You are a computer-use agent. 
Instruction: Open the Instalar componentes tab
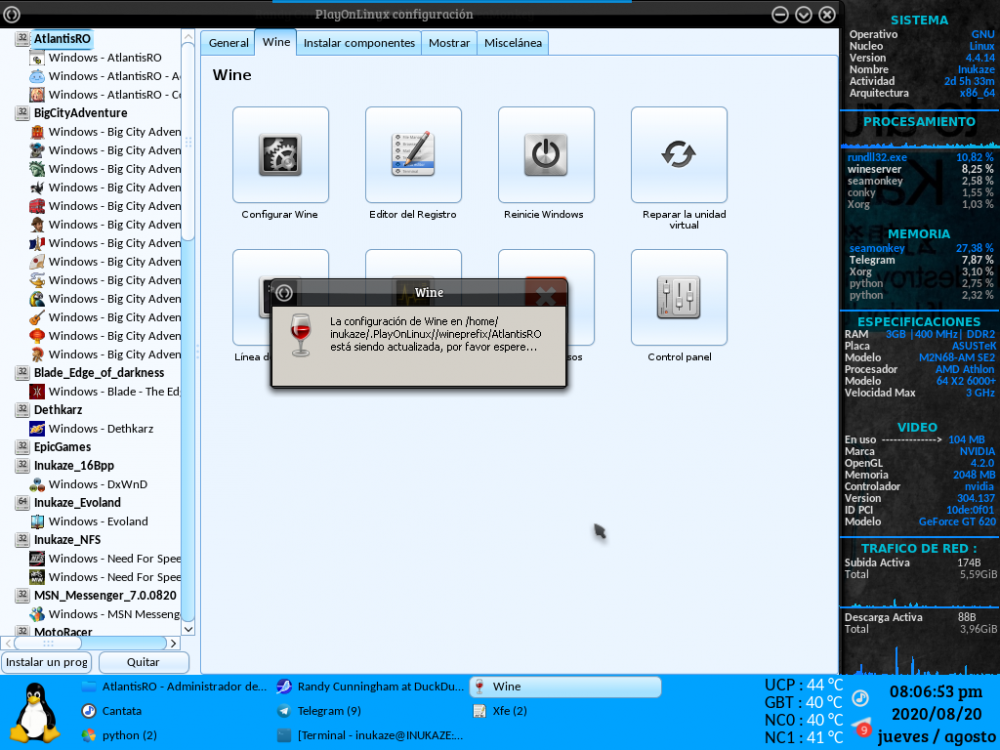[x=359, y=43]
